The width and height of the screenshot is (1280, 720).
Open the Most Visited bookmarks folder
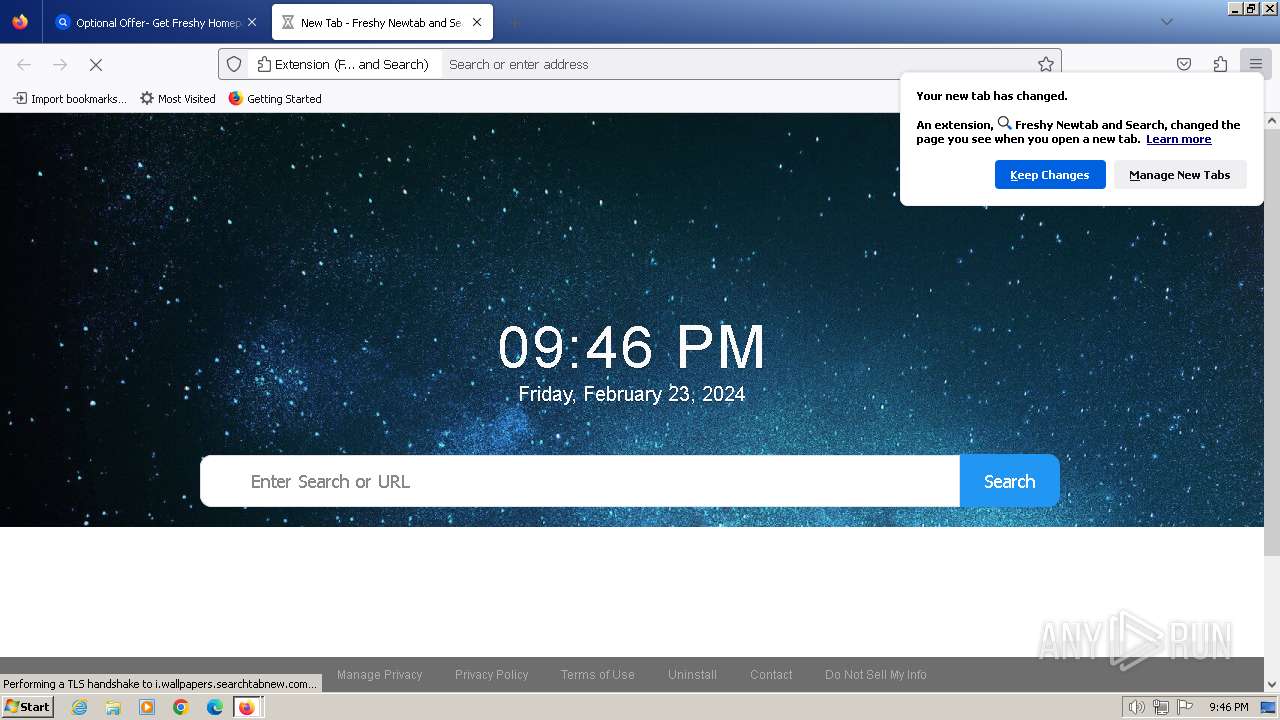178,98
